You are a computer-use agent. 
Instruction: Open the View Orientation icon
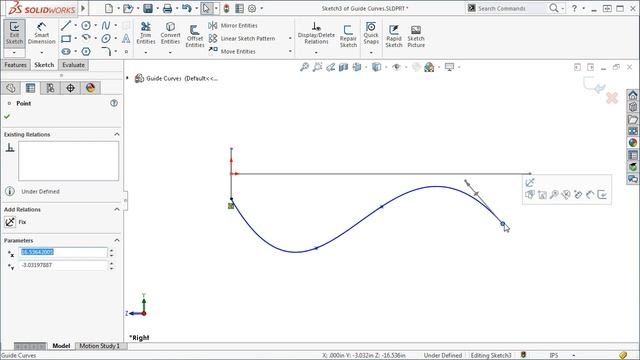coord(357,67)
